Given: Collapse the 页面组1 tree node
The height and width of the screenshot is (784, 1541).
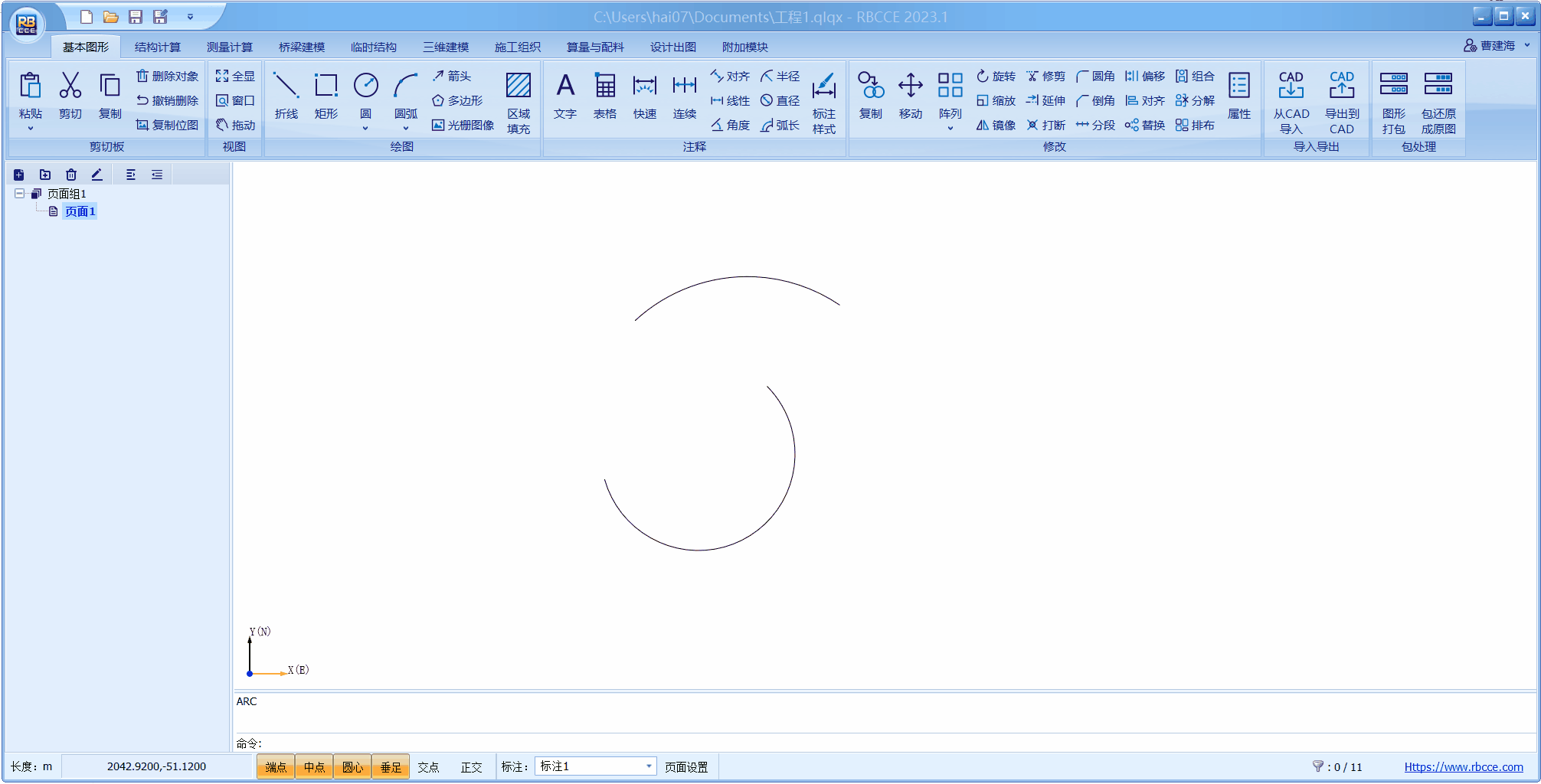Looking at the screenshot, I should click(x=20, y=194).
